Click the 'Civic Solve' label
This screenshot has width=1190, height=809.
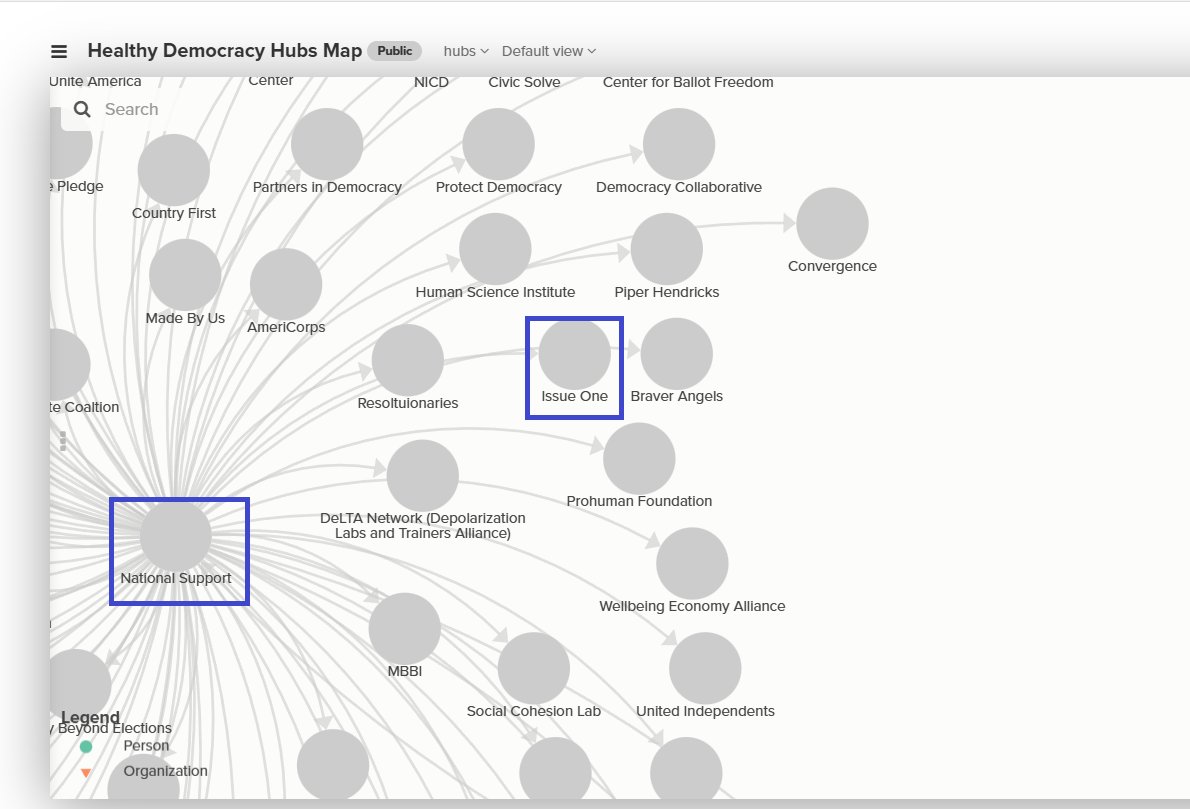coord(524,82)
